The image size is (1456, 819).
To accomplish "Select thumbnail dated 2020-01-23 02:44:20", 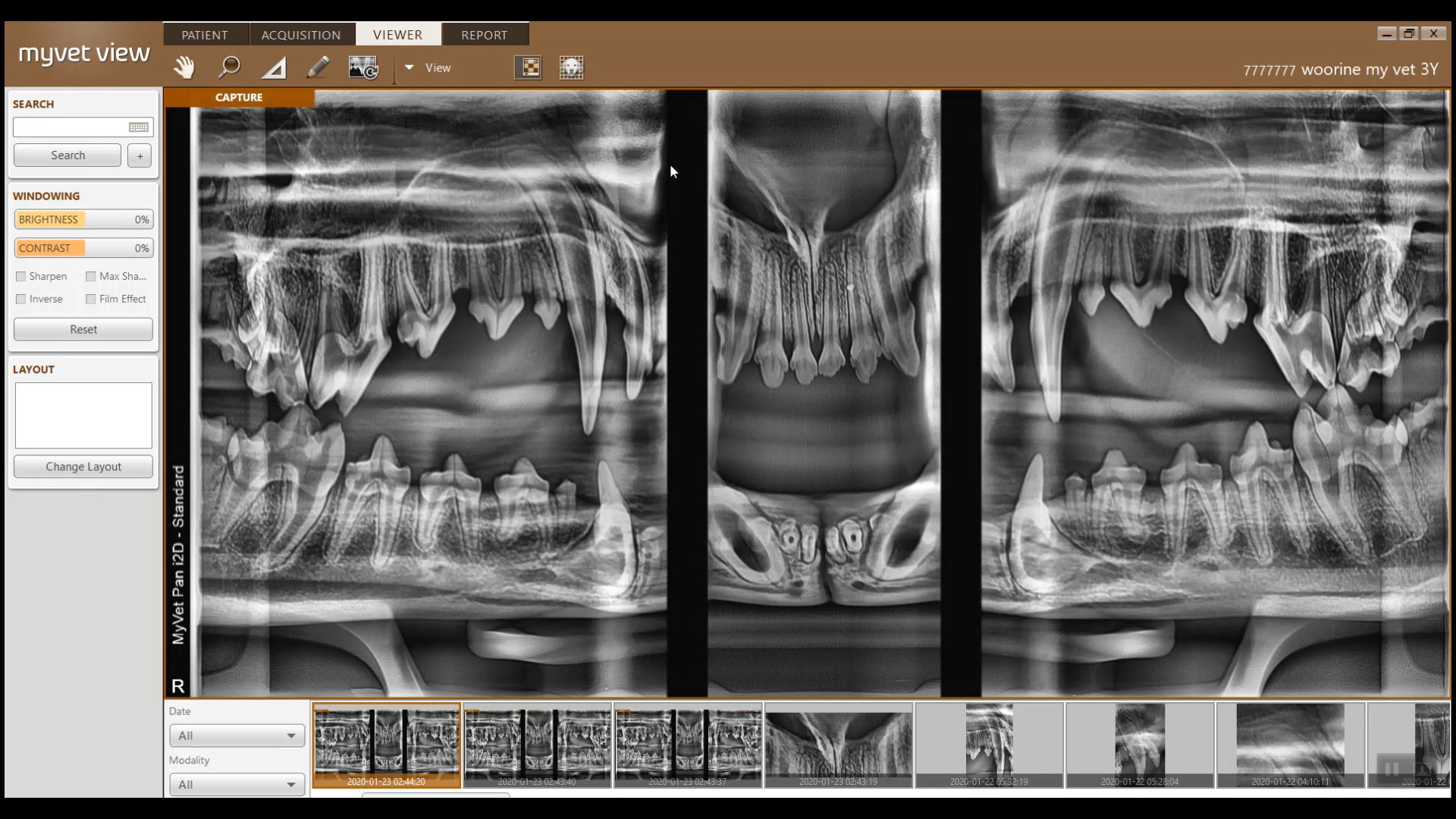I will [x=386, y=745].
